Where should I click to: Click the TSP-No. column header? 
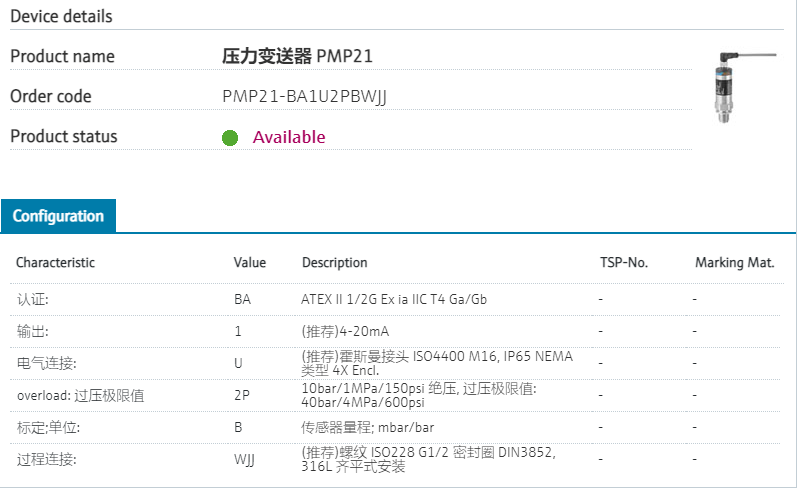pos(623,263)
